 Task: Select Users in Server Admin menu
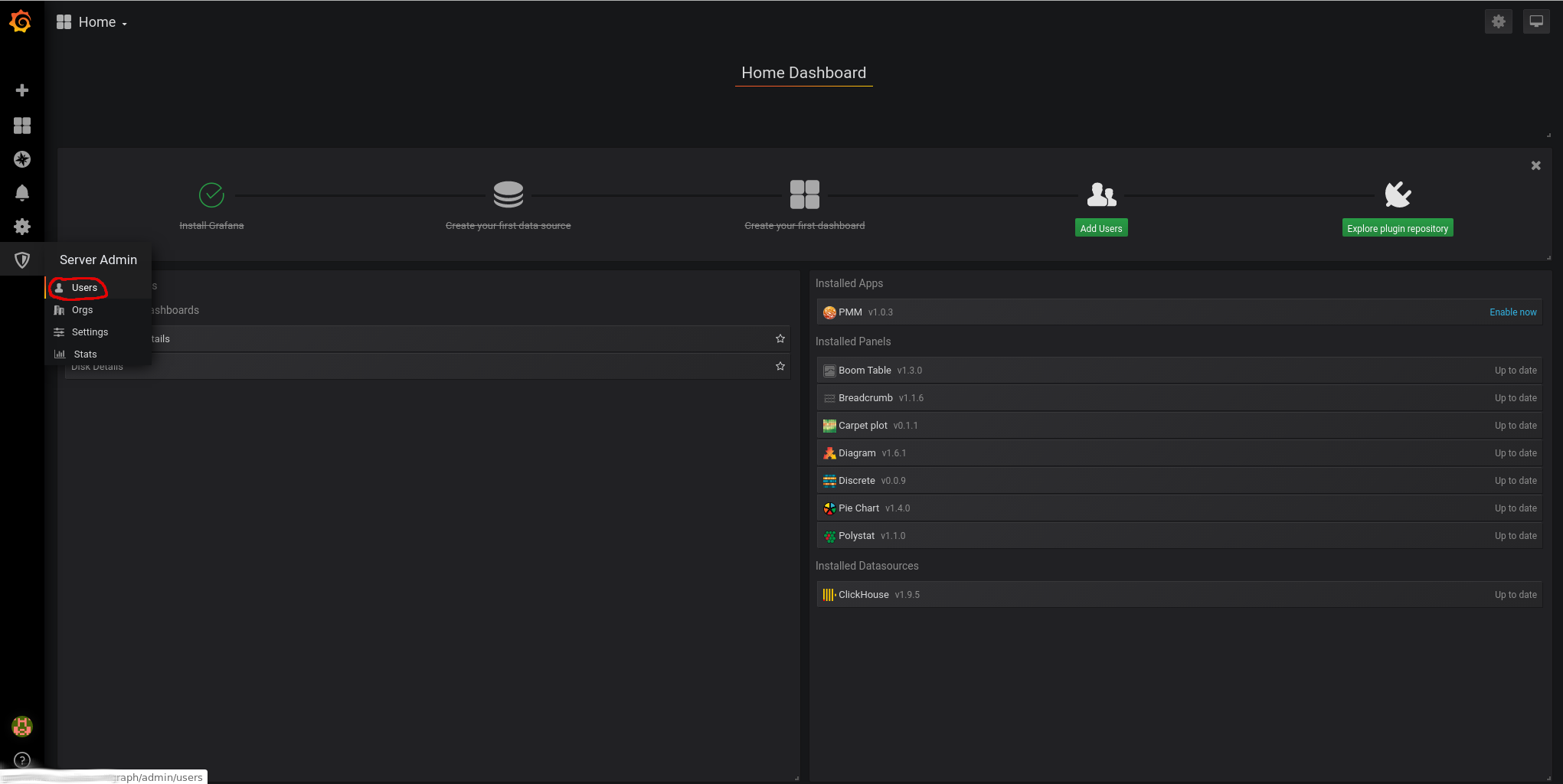pyautogui.click(x=84, y=288)
